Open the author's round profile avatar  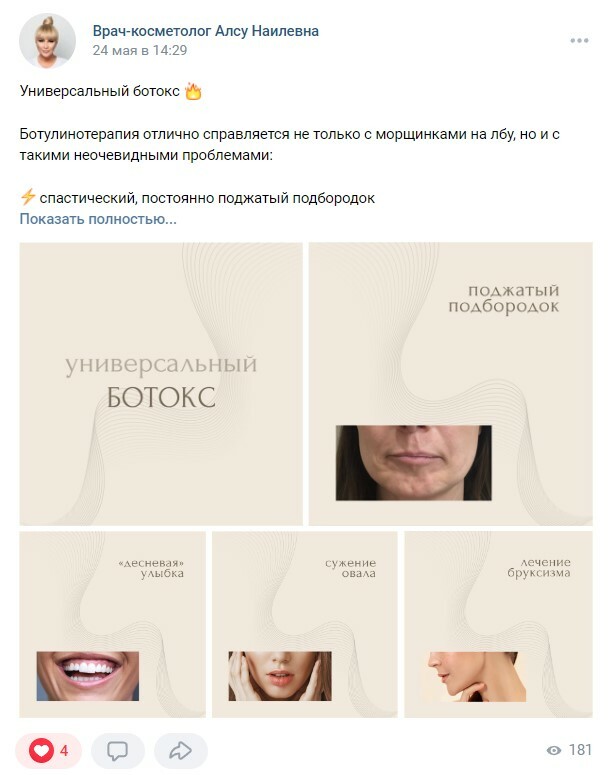(x=47, y=41)
